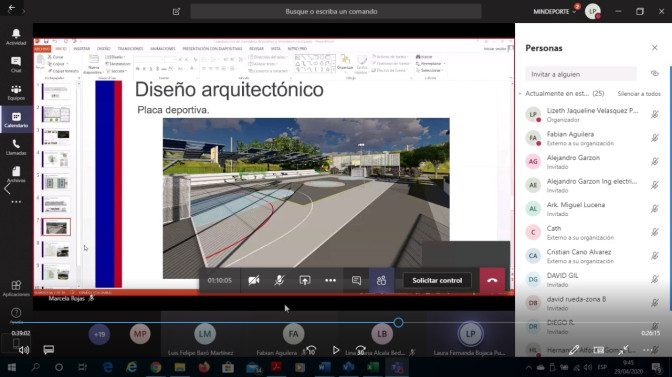The width and height of the screenshot is (672, 377).
Task: Click the Solicitar control button
Action: click(437, 281)
